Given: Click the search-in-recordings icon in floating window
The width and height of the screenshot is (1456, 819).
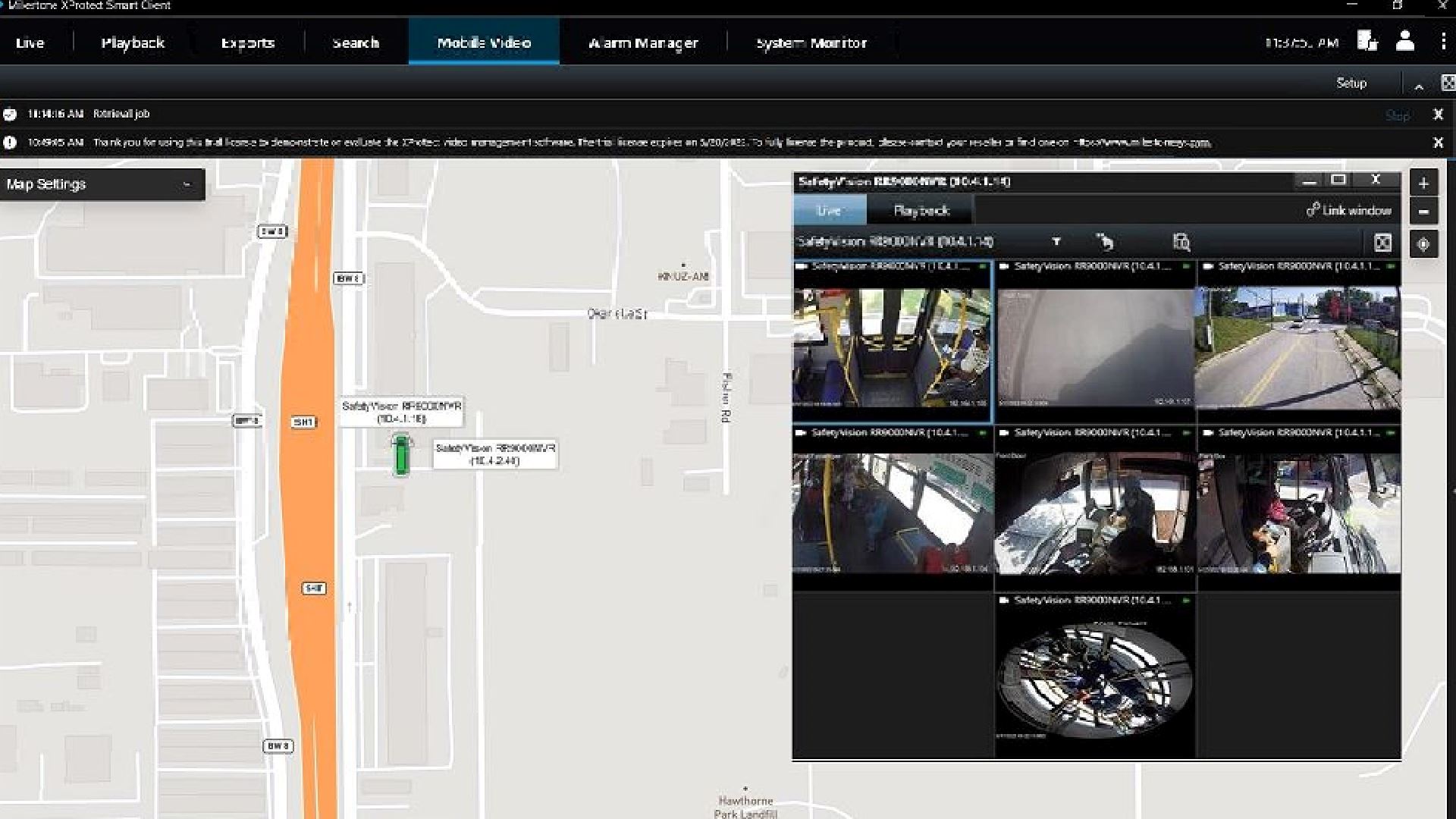Looking at the screenshot, I should tap(1181, 242).
